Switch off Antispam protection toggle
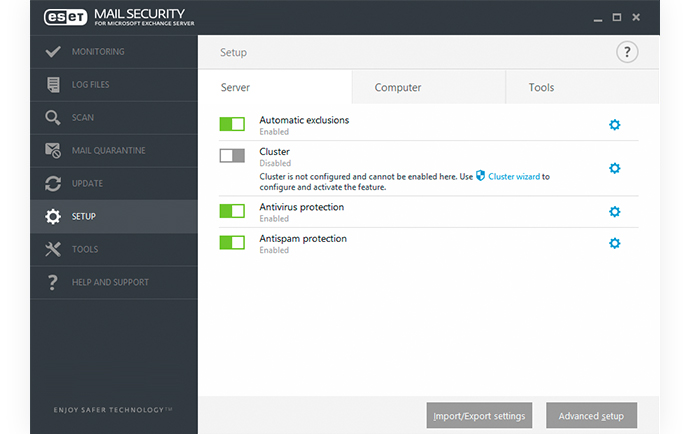690x434 pixels. tap(232, 243)
